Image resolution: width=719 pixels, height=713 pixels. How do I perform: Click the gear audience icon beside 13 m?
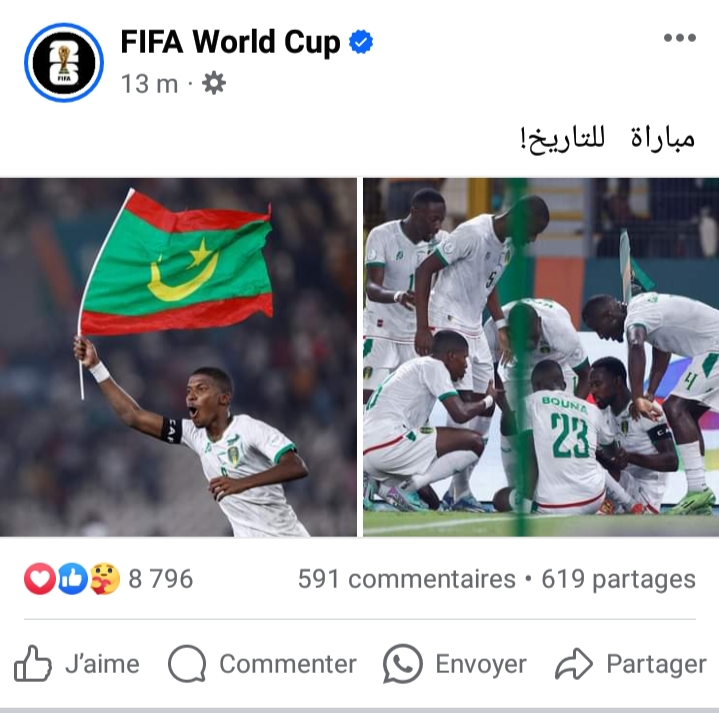pos(214,83)
